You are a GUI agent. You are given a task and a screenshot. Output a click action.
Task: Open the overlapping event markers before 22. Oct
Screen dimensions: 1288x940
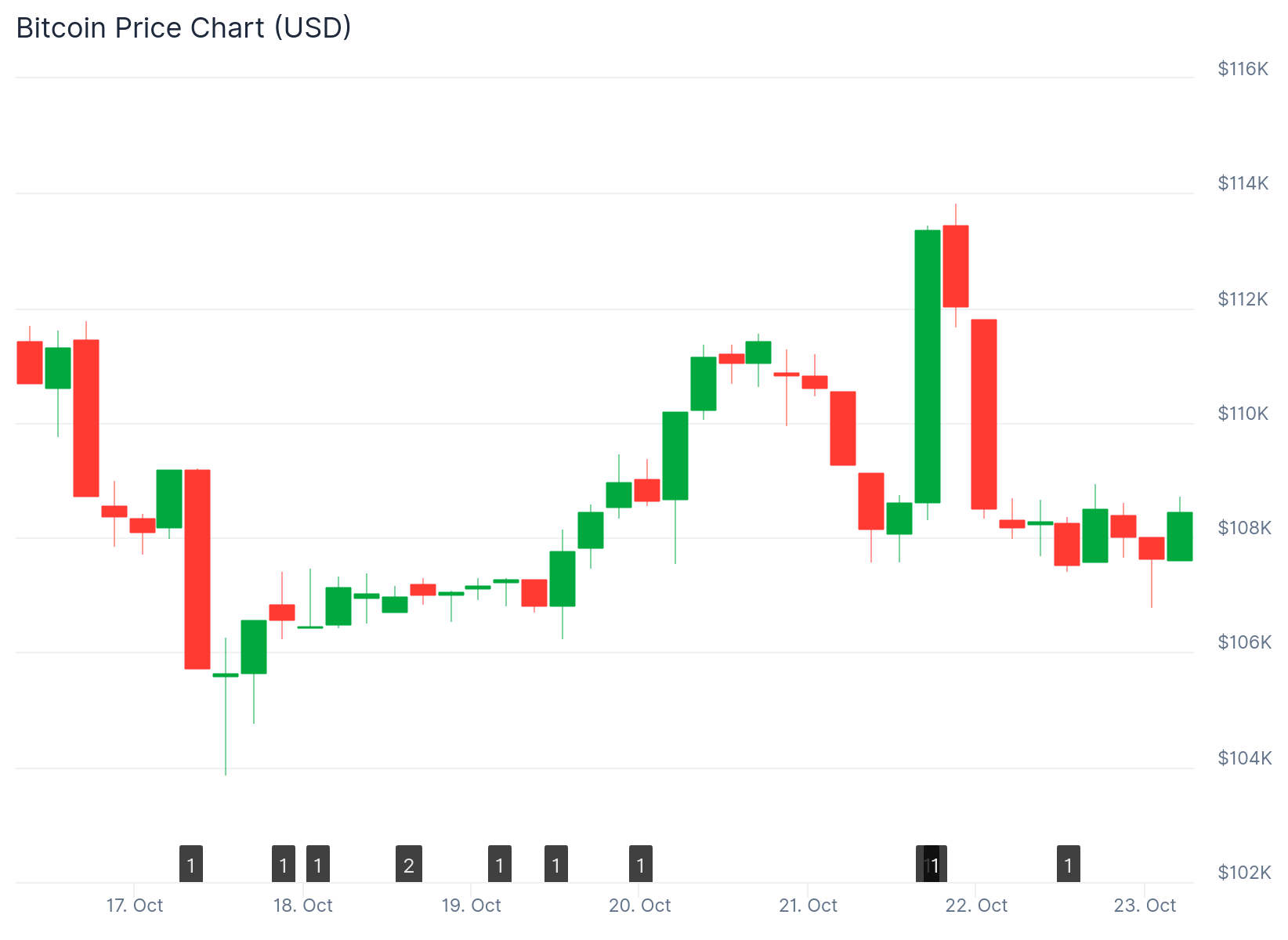click(x=932, y=864)
